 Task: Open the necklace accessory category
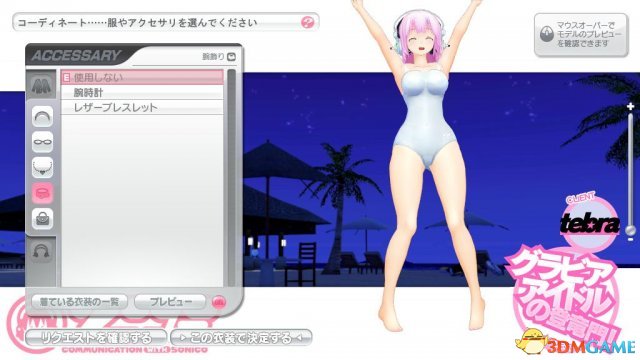(42, 167)
